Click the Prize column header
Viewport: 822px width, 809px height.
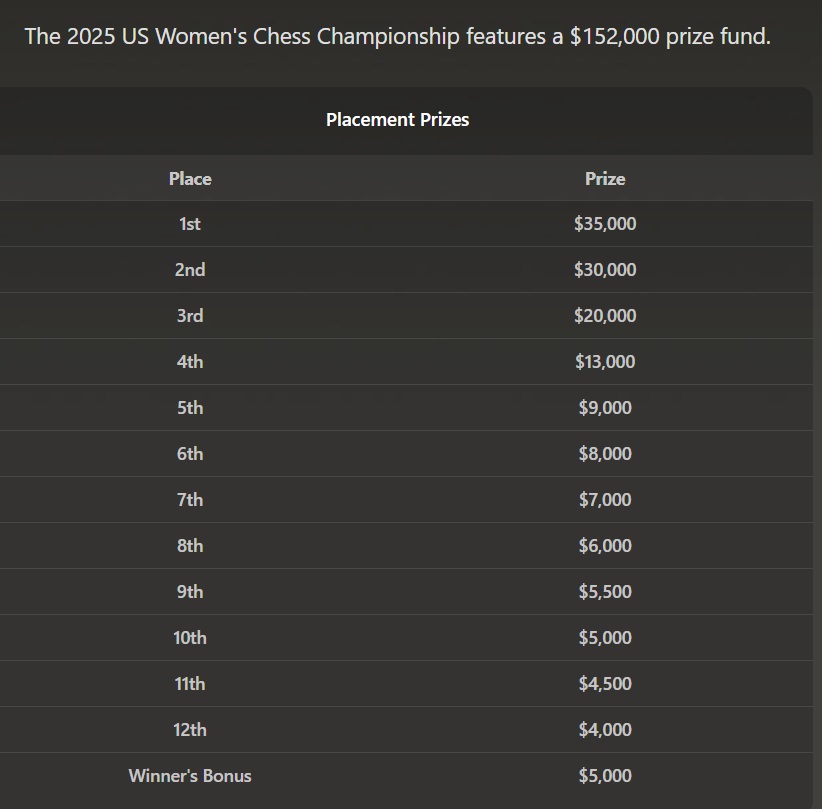point(605,178)
